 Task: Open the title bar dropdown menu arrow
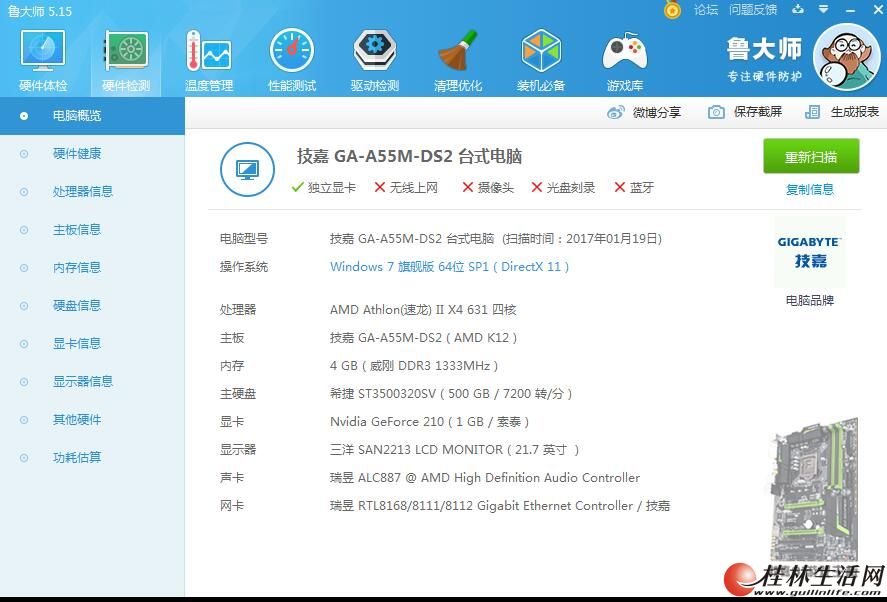pos(824,9)
